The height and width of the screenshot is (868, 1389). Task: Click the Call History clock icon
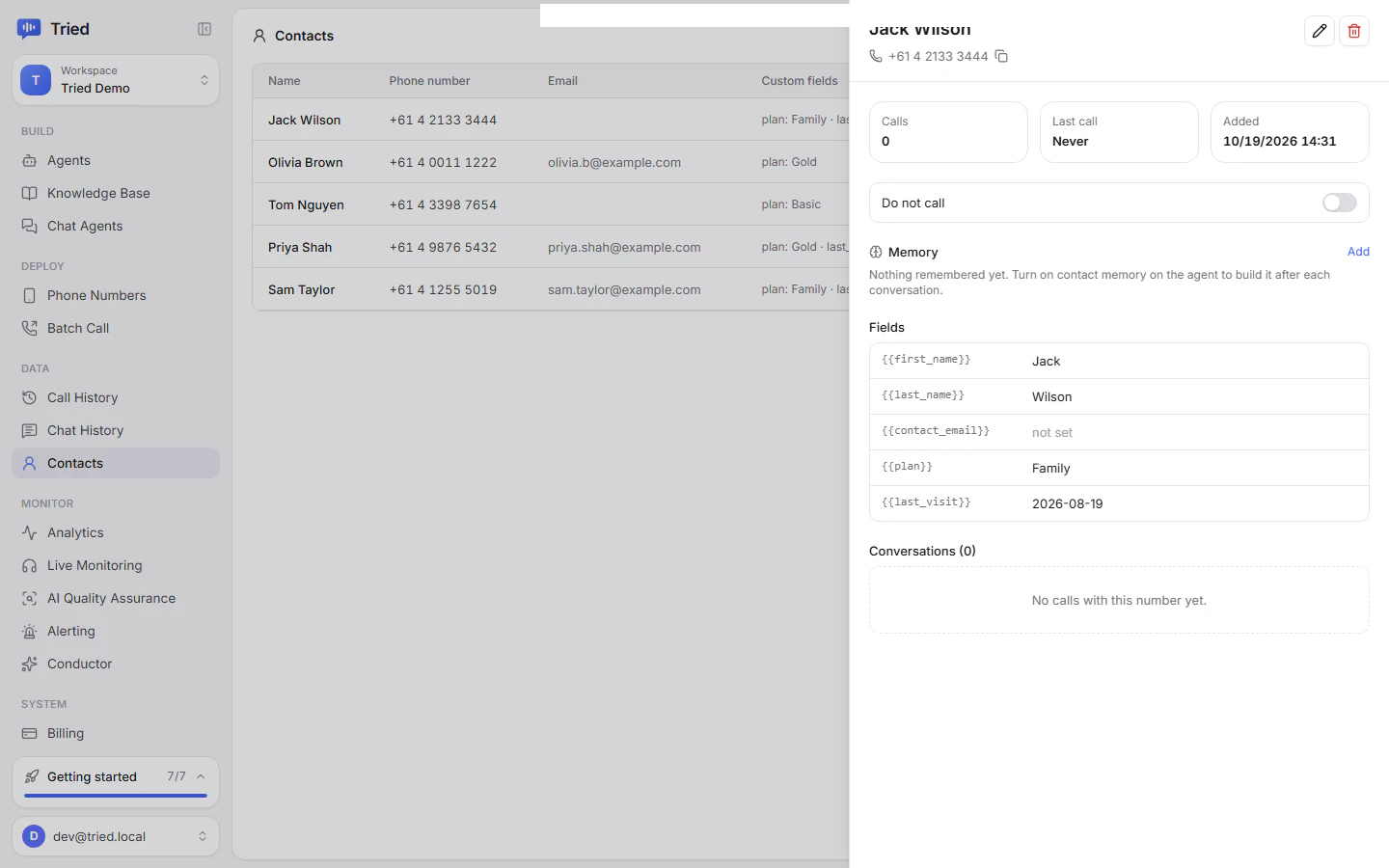(30, 397)
